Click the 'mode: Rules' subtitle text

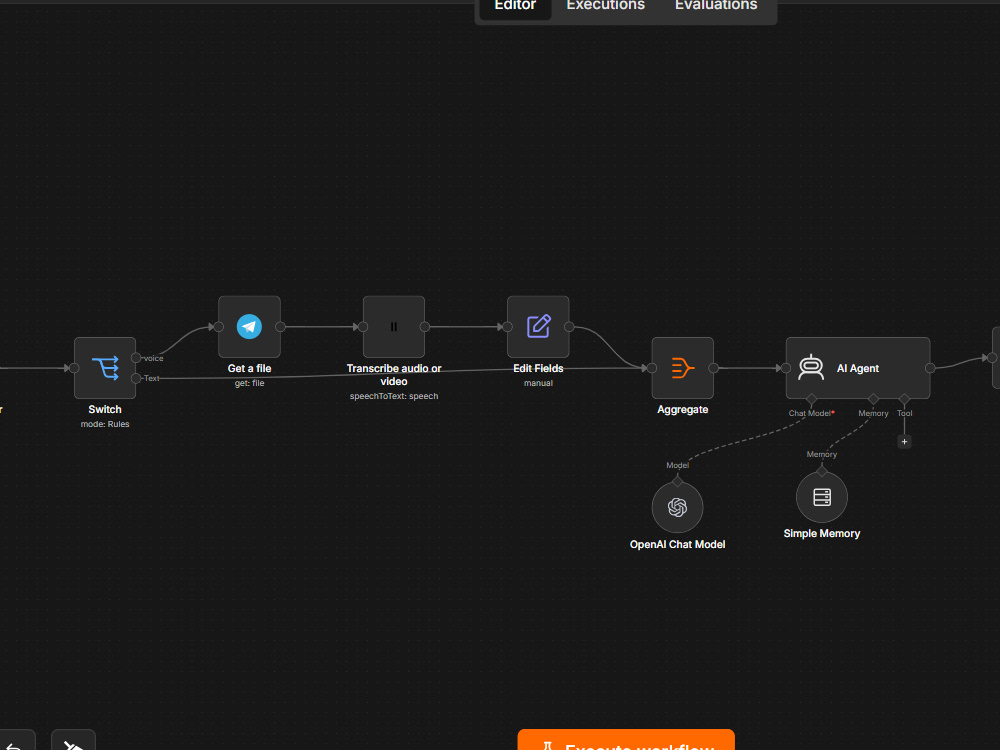(105, 424)
